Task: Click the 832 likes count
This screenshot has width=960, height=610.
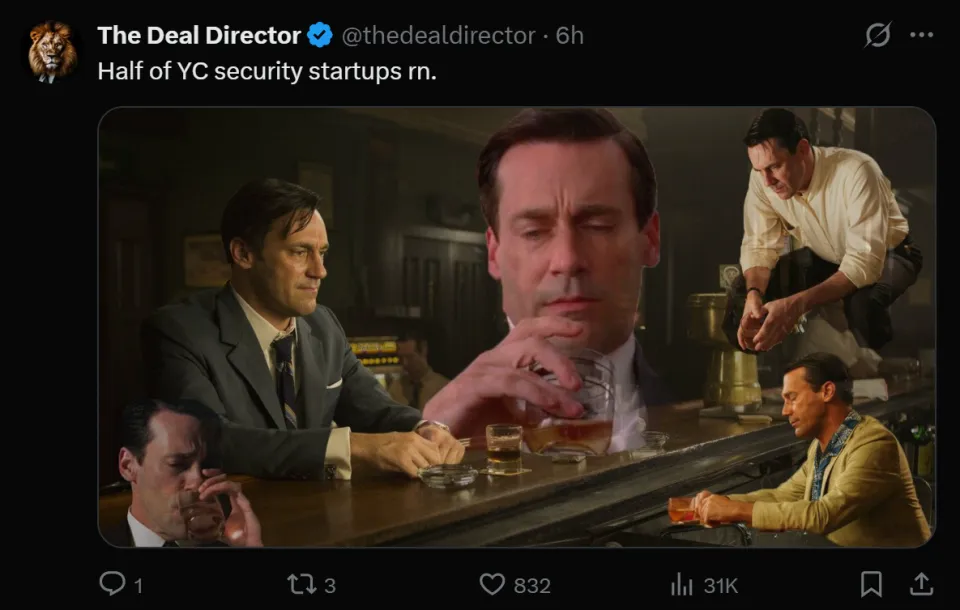Action: [532, 586]
